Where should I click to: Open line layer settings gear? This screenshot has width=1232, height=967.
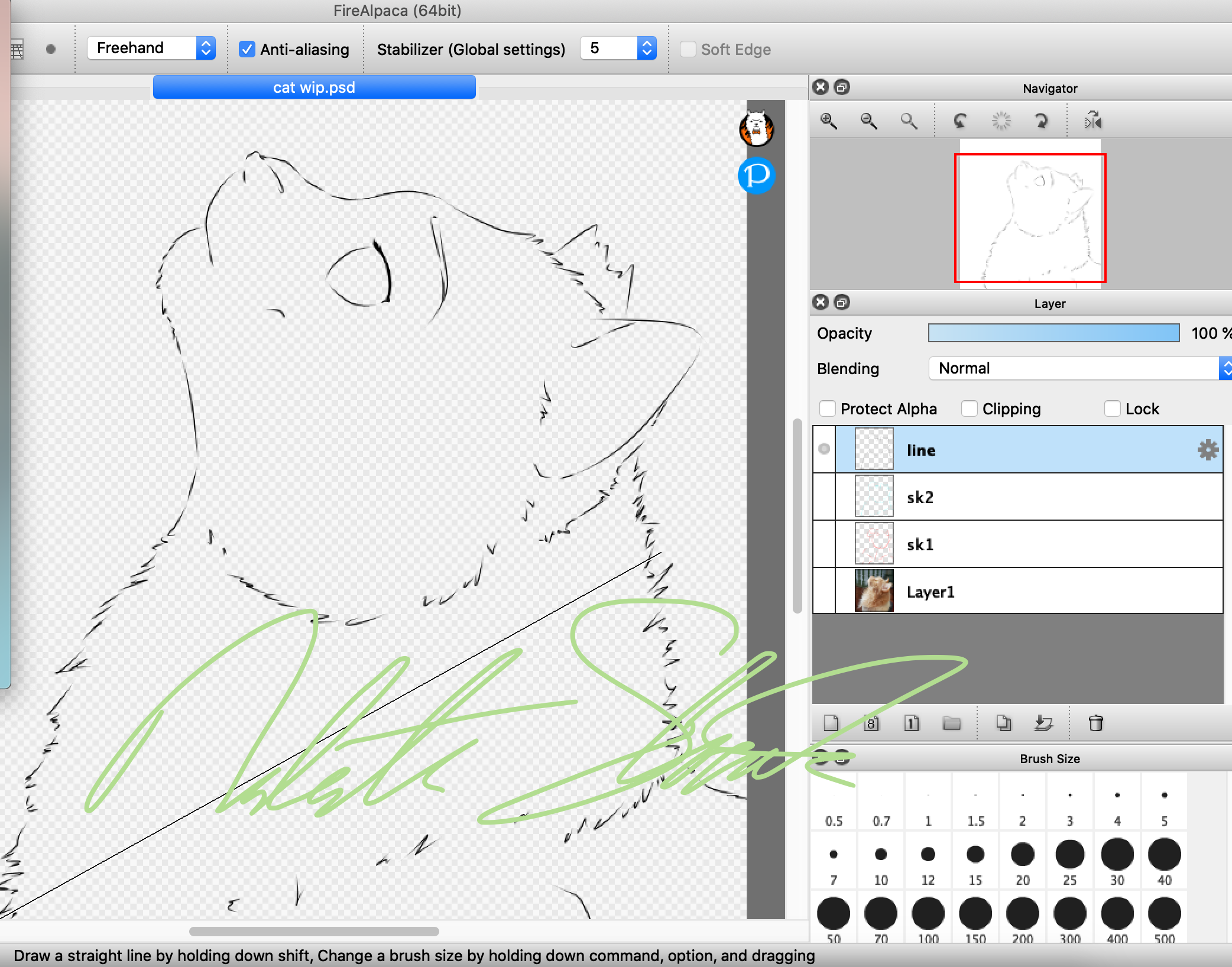1208,450
